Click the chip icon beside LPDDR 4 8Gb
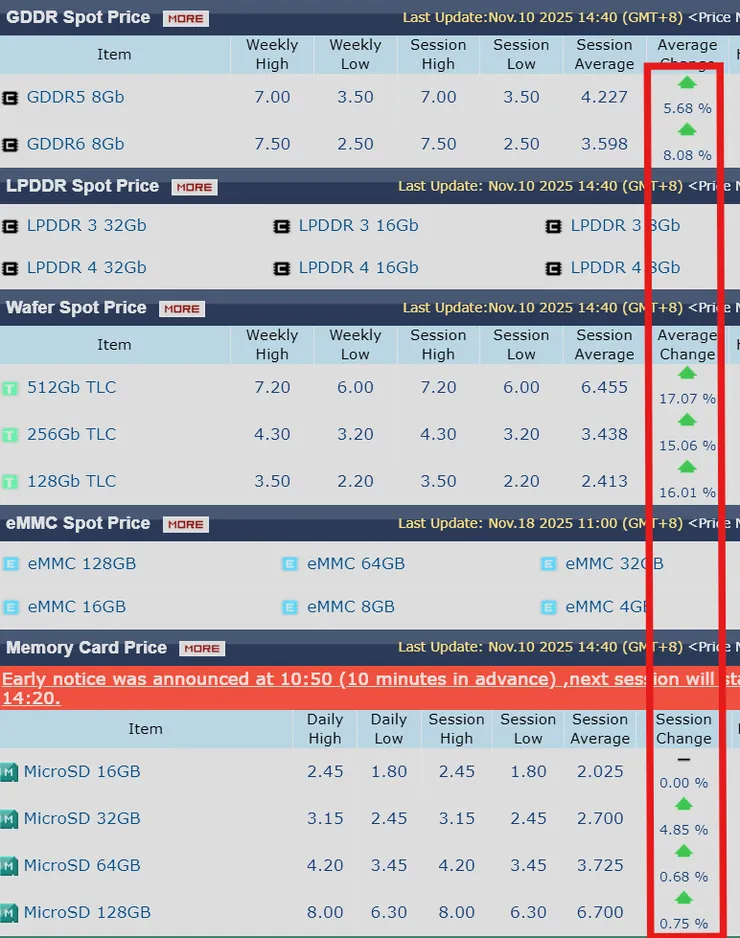Image resolution: width=740 pixels, height=938 pixels. click(x=553, y=268)
